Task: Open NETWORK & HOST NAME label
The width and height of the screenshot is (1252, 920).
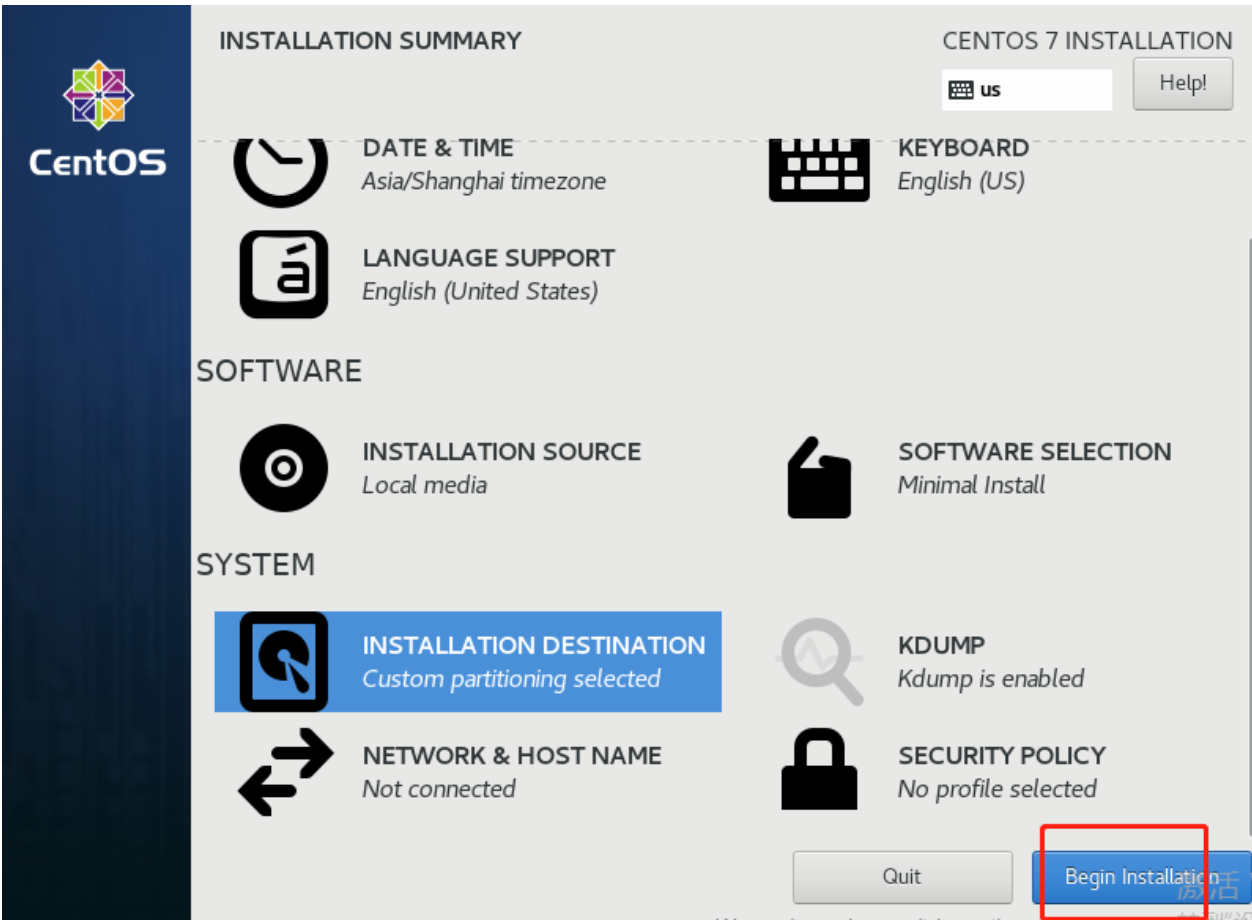Action: point(512,756)
